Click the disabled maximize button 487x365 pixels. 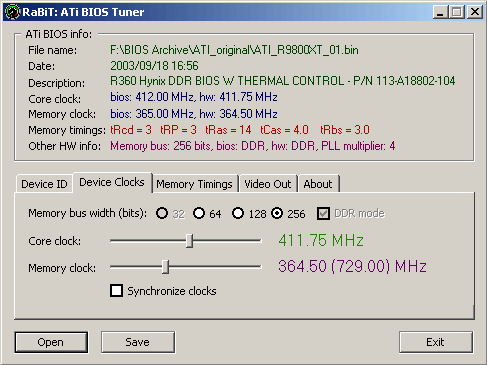[457, 12]
